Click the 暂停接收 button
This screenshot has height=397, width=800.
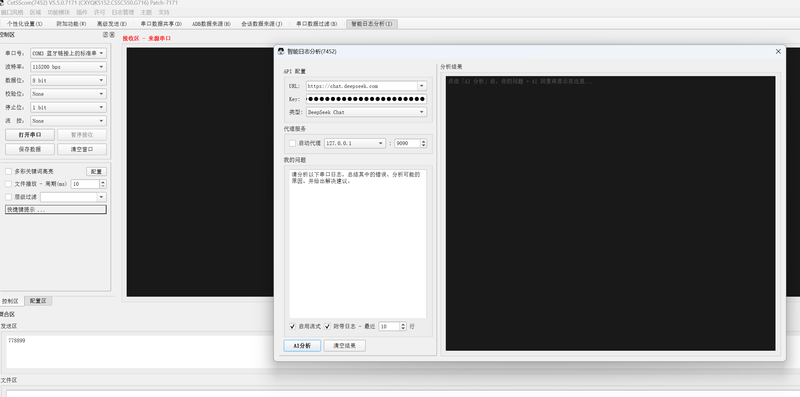coord(82,135)
